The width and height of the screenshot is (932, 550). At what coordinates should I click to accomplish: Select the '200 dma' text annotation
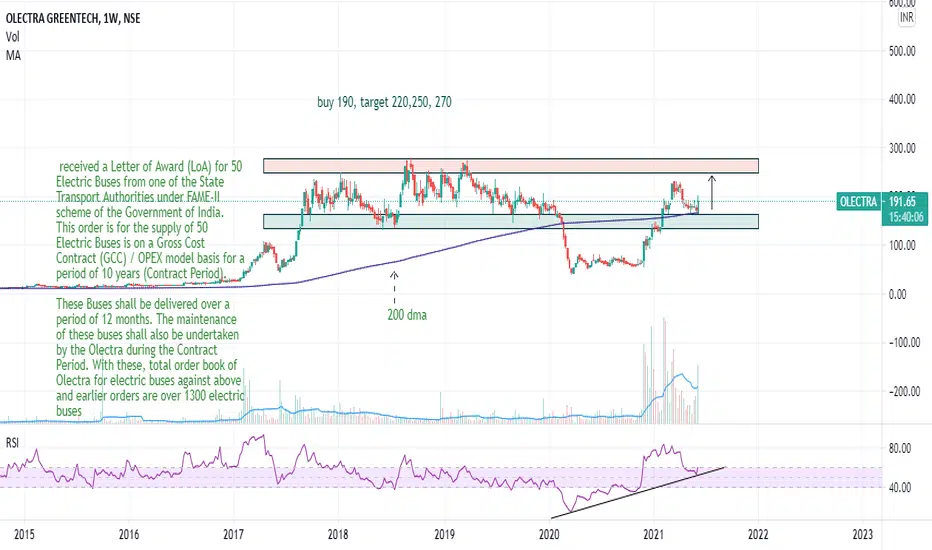[407, 315]
